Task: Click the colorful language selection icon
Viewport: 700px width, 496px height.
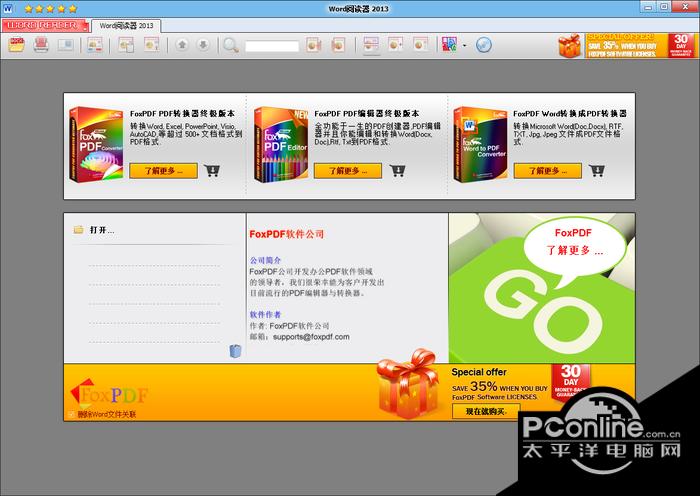Action: tap(449, 45)
